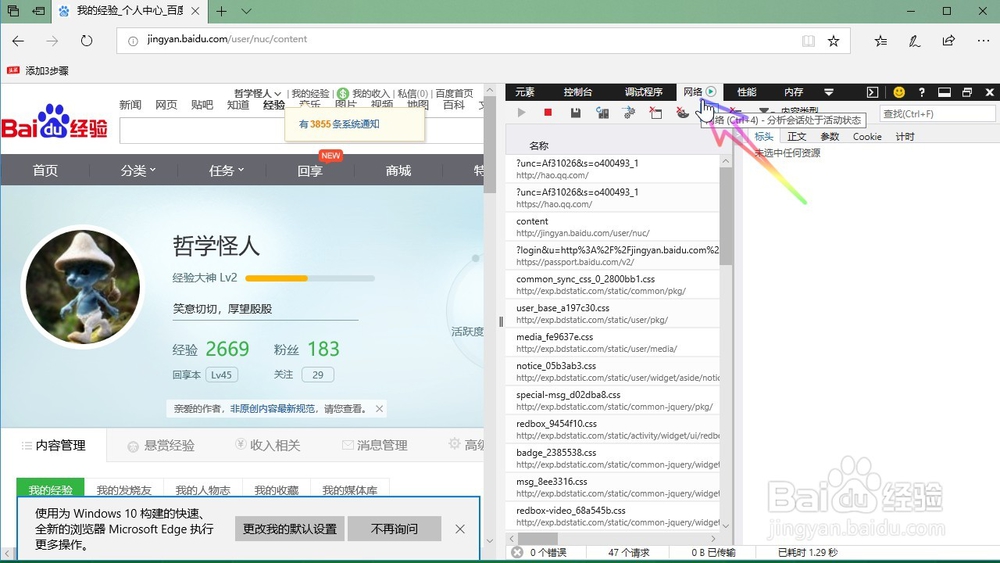The height and width of the screenshot is (563, 1000).
Task: Open the 非原创内容最新规范 link
Action: [x=272, y=409]
